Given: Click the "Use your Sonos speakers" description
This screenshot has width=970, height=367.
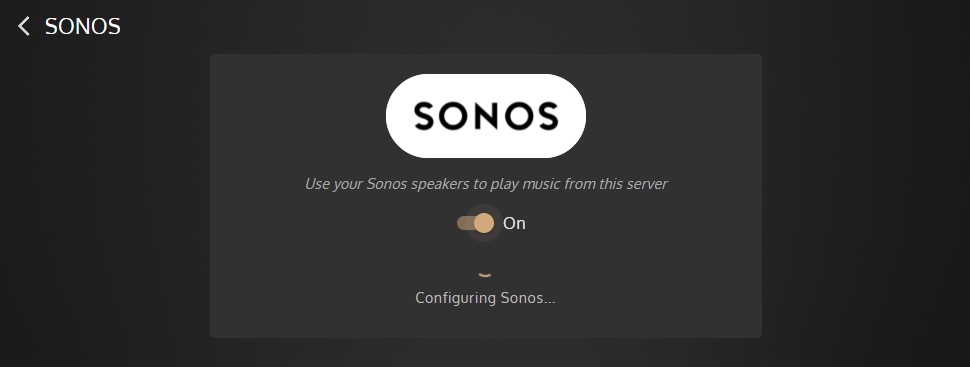Looking at the screenshot, I should point(486,184).
